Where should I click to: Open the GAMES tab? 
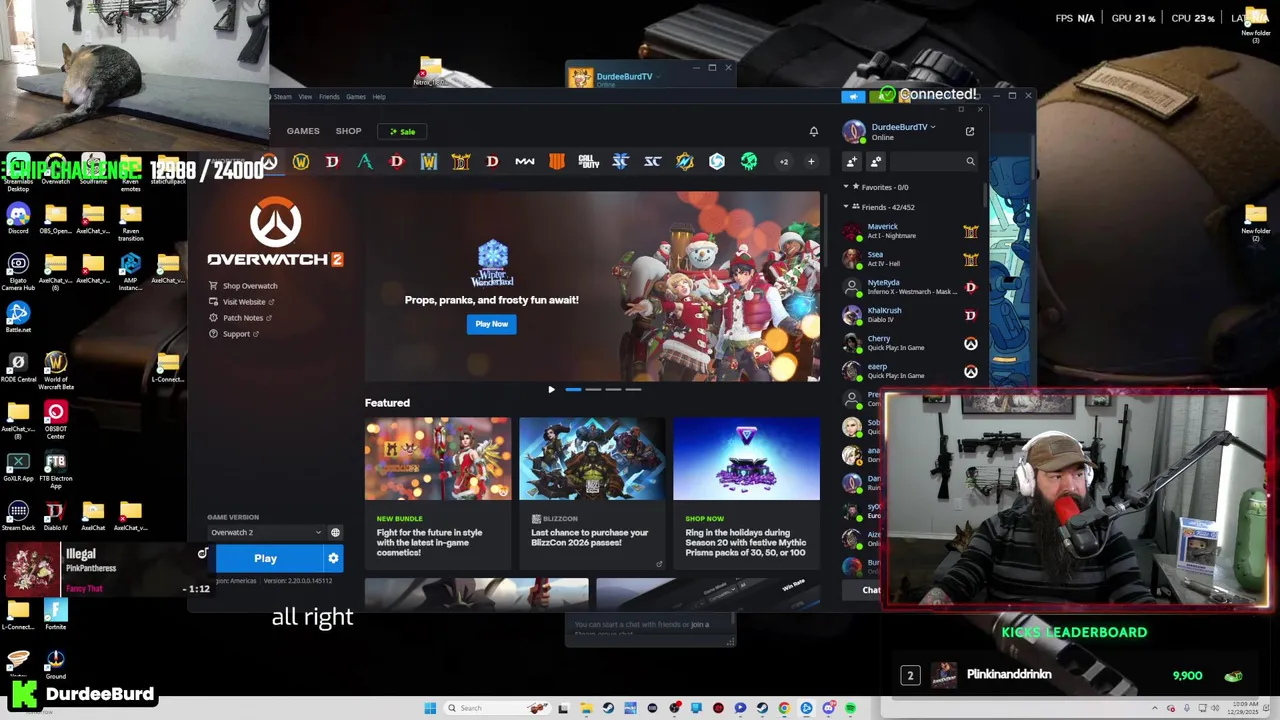coord(303,131)
